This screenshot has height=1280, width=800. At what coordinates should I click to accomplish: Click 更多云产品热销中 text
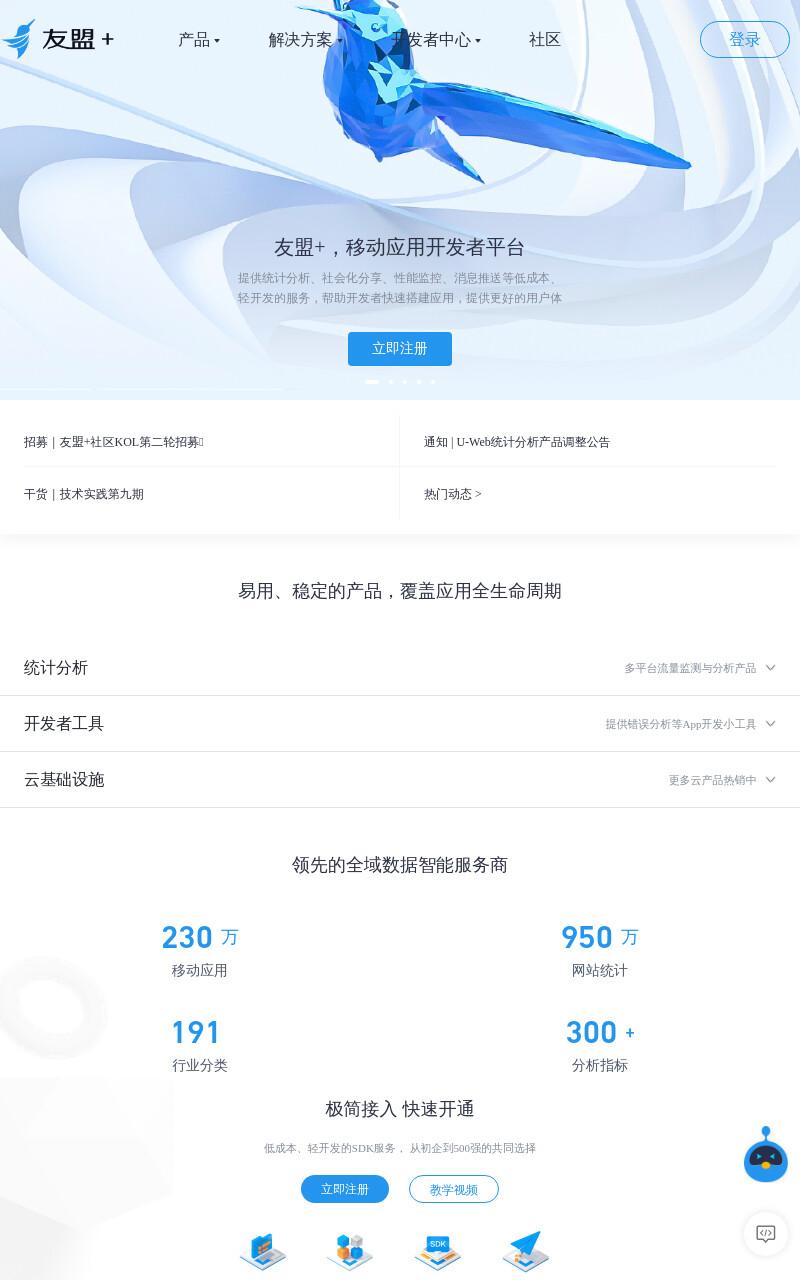tap(712, 780)
